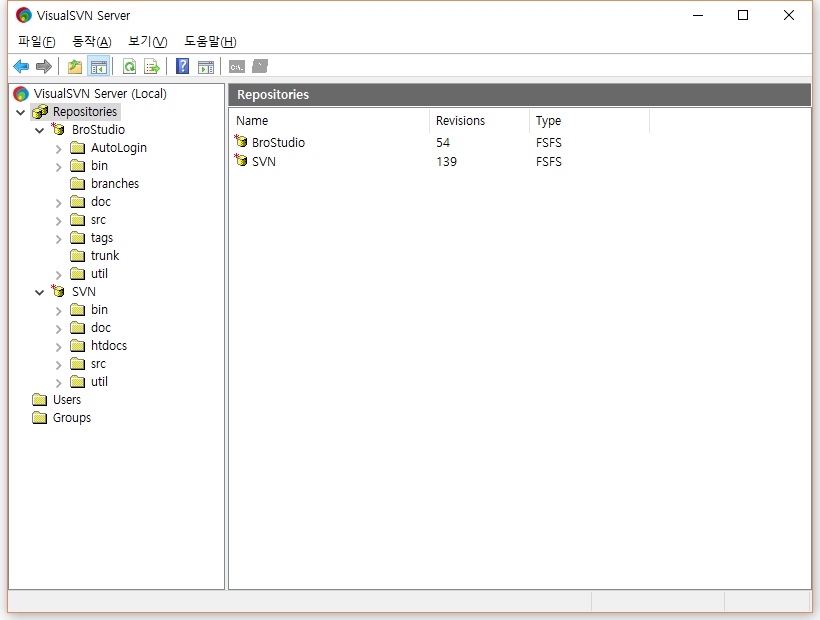The width and height of the screenshot is (820, 620).
Task: Open Help via blue question mark icon
Action: [x=183, y=66]
